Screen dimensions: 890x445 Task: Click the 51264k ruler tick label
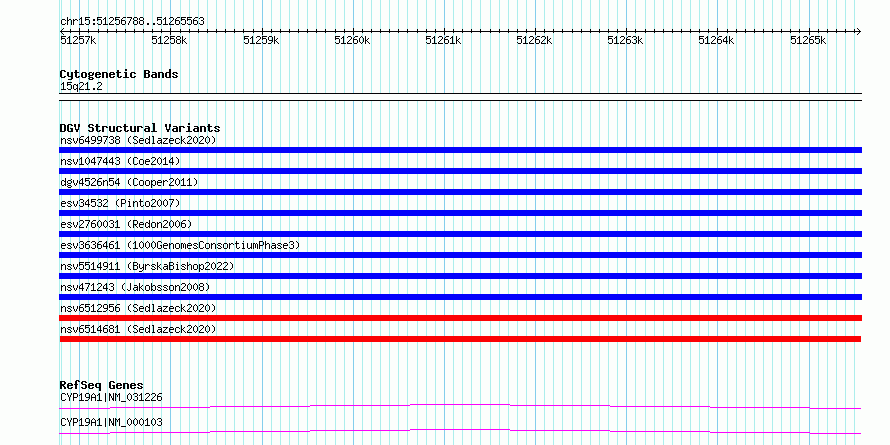[716, 41]
